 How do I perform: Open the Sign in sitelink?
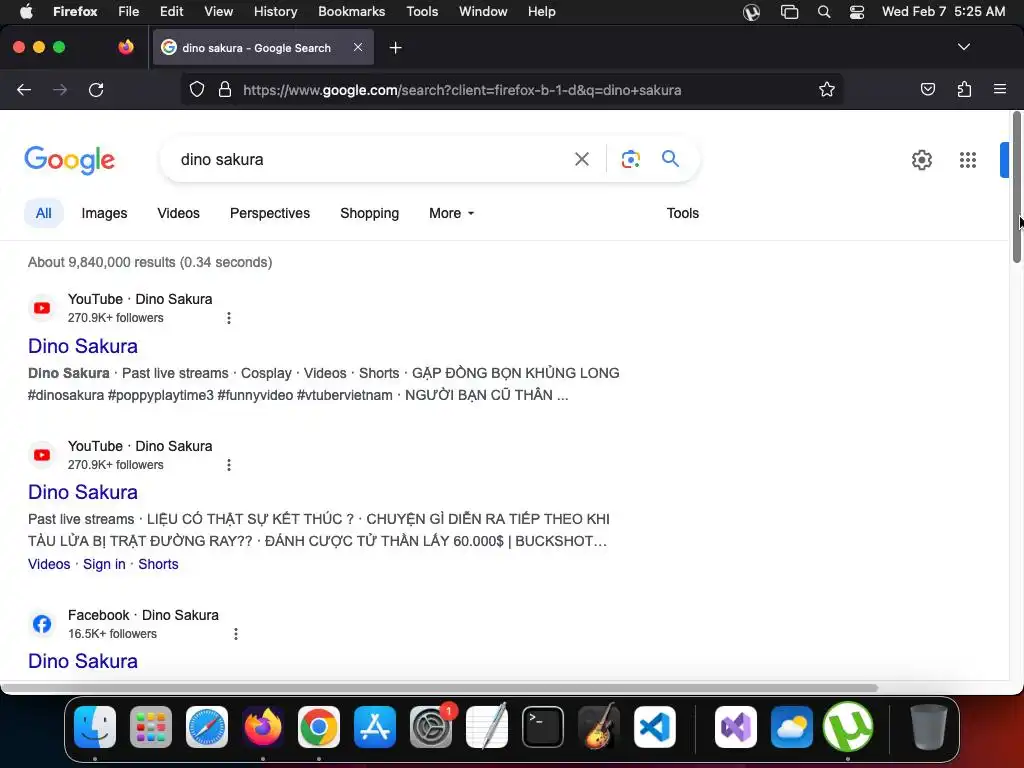click(x=104, y=564)
